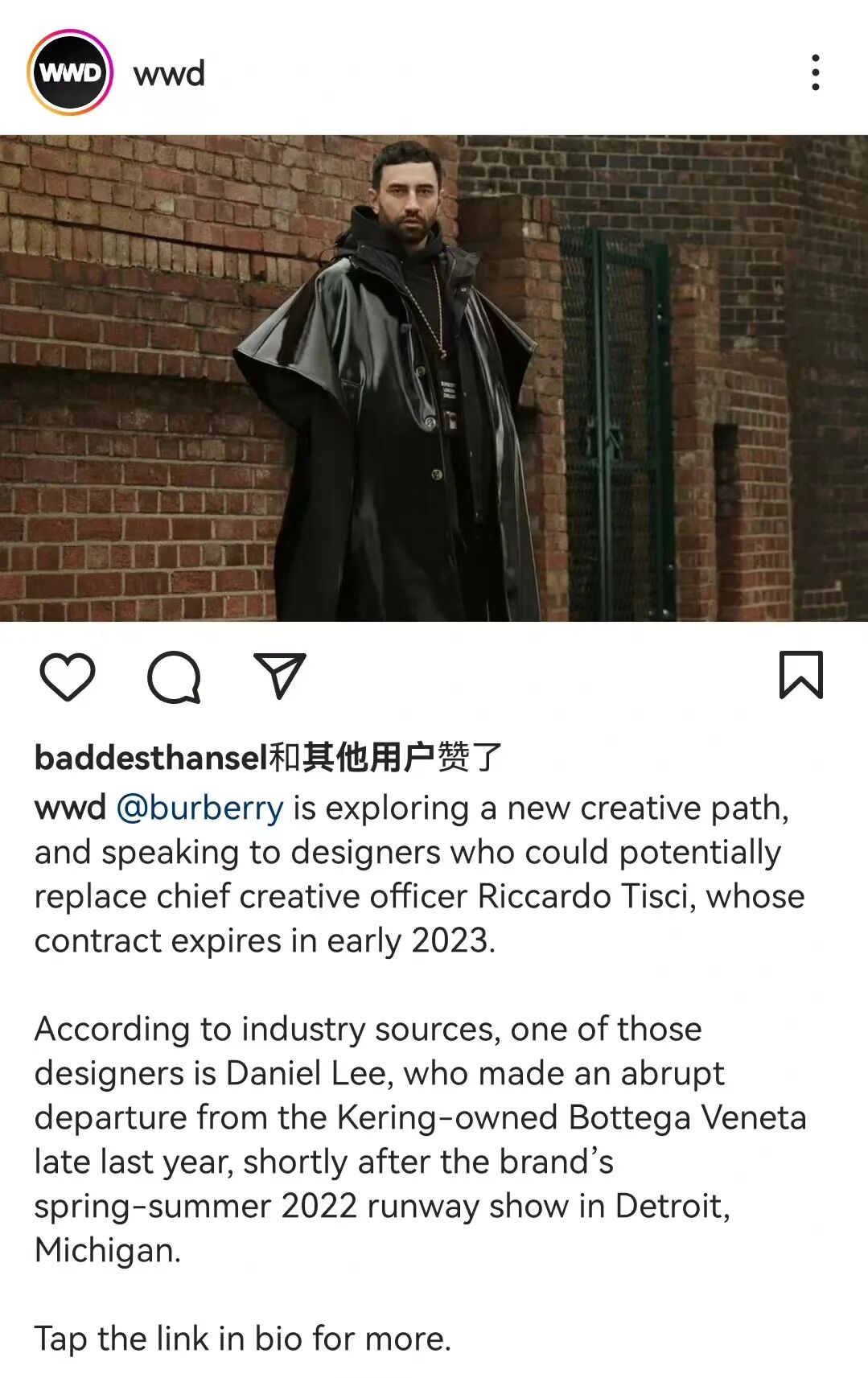Open the three-dot more options menu
868x1378 pixels.
coord(816,72)
